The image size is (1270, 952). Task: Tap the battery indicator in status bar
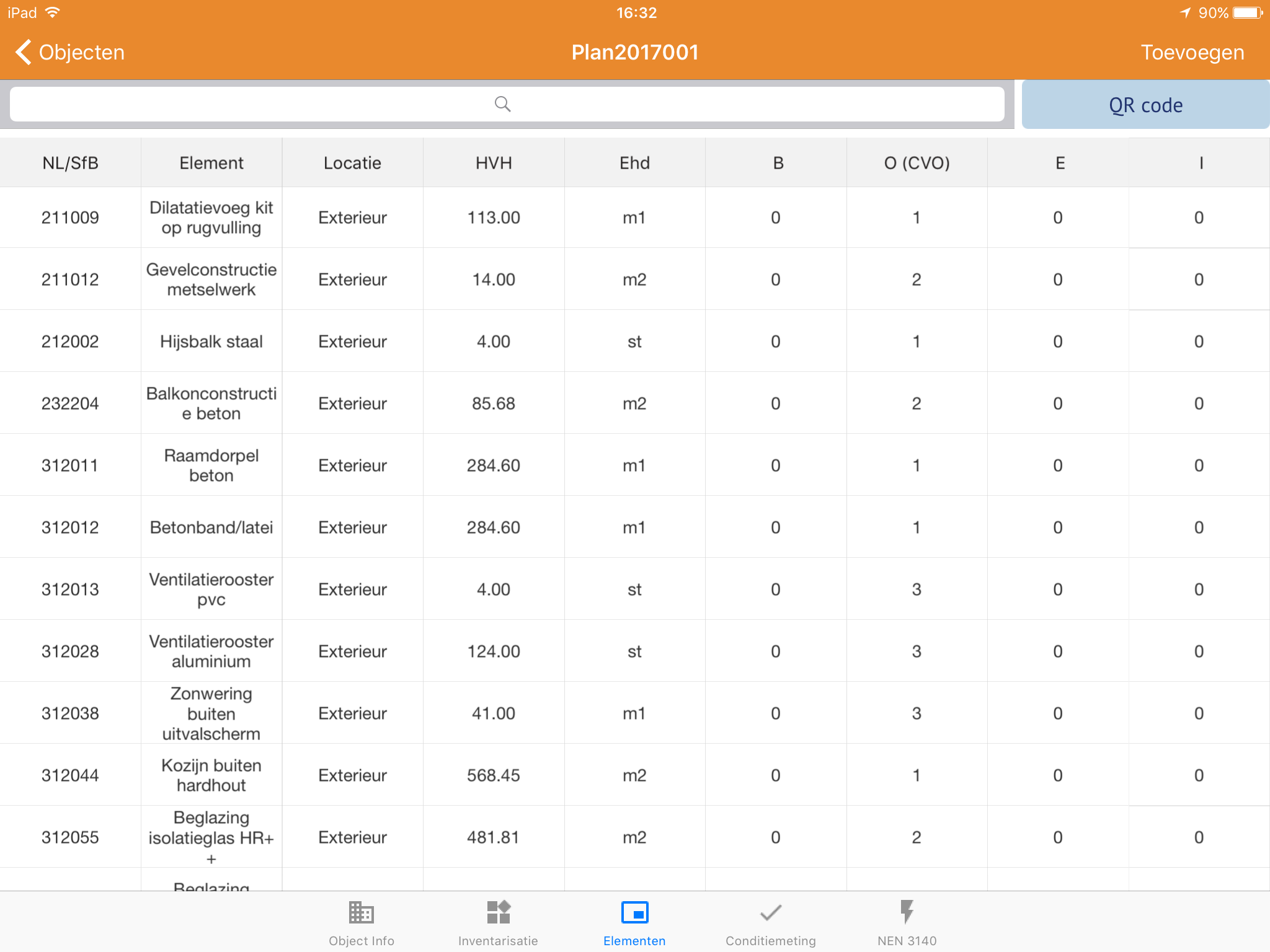click(1248, 13)
